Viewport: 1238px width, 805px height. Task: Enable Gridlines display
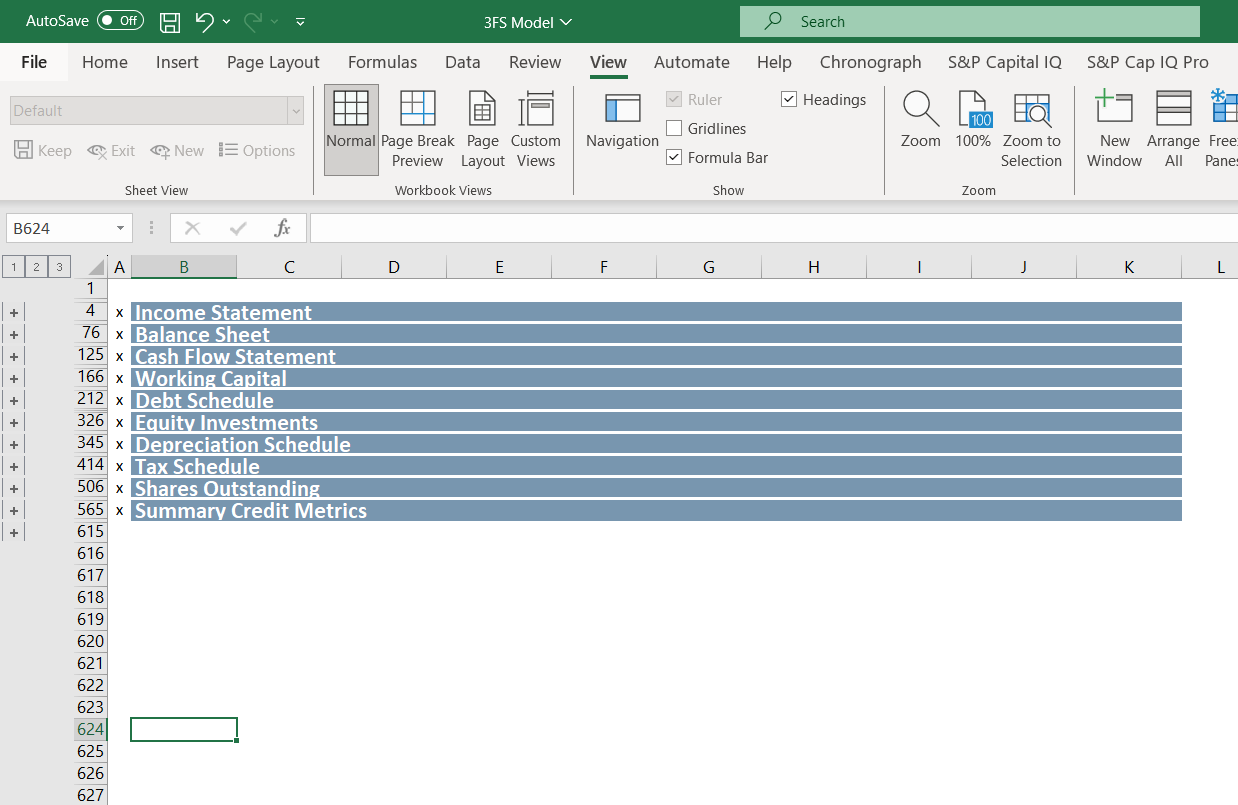pos(673,128)
